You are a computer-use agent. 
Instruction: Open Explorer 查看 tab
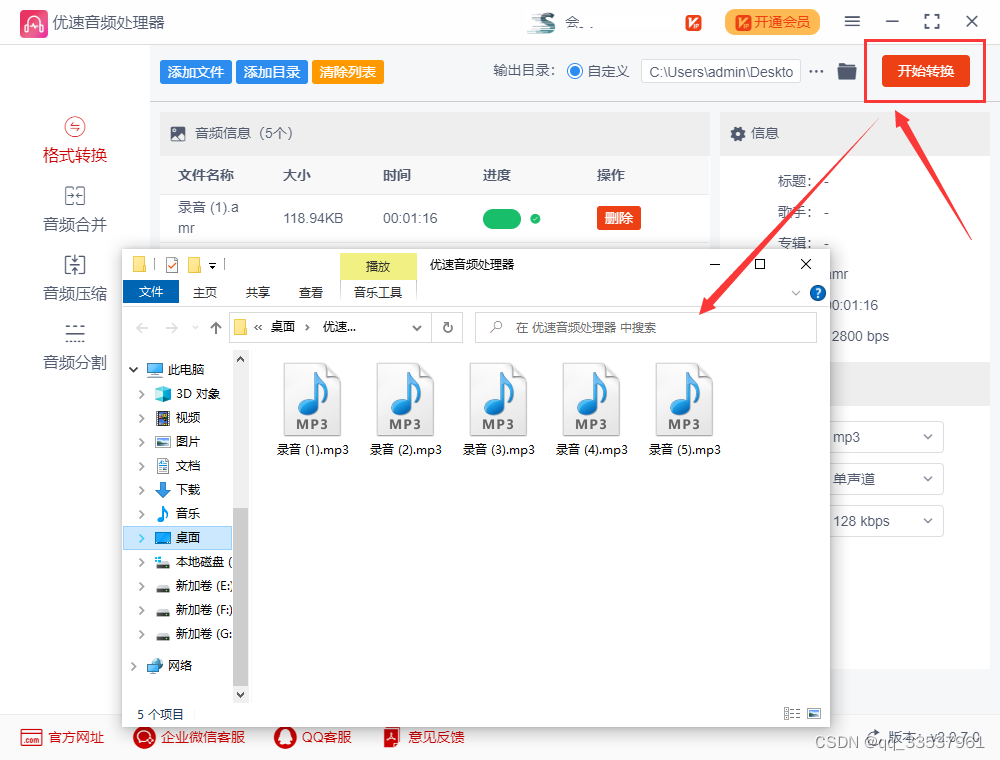[x=311, y=293]
